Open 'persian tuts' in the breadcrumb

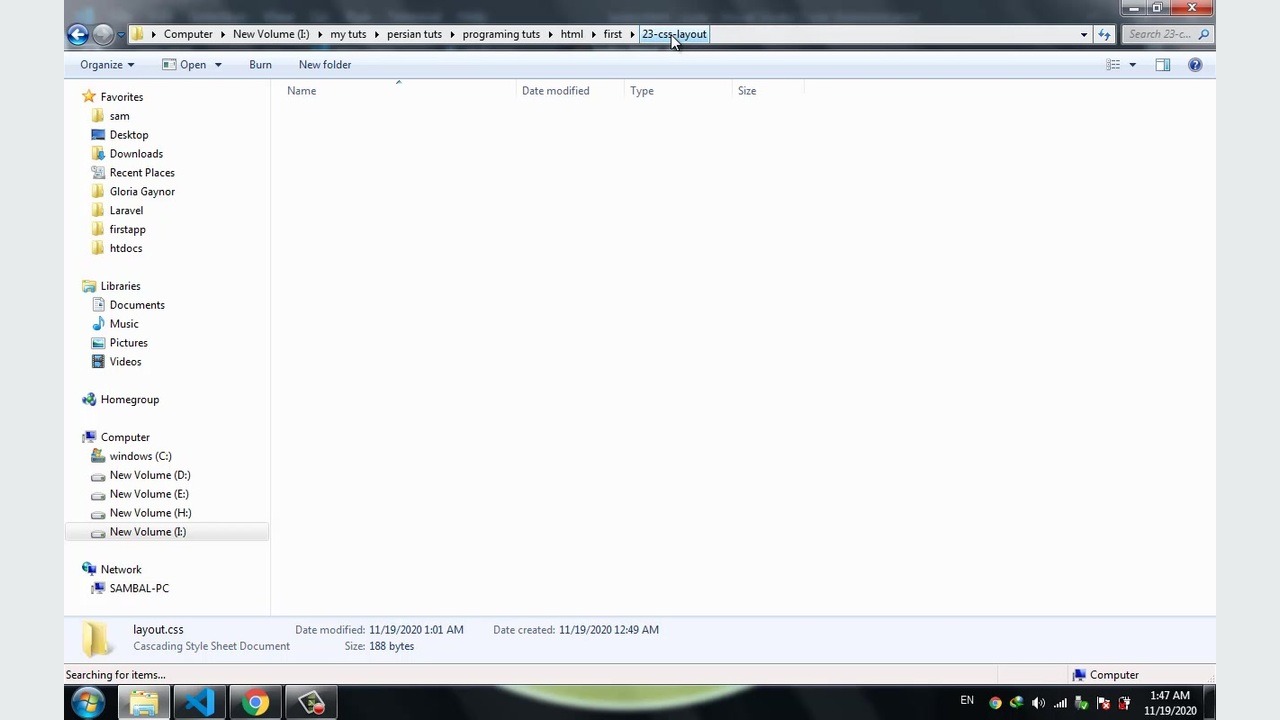(414, 34)
